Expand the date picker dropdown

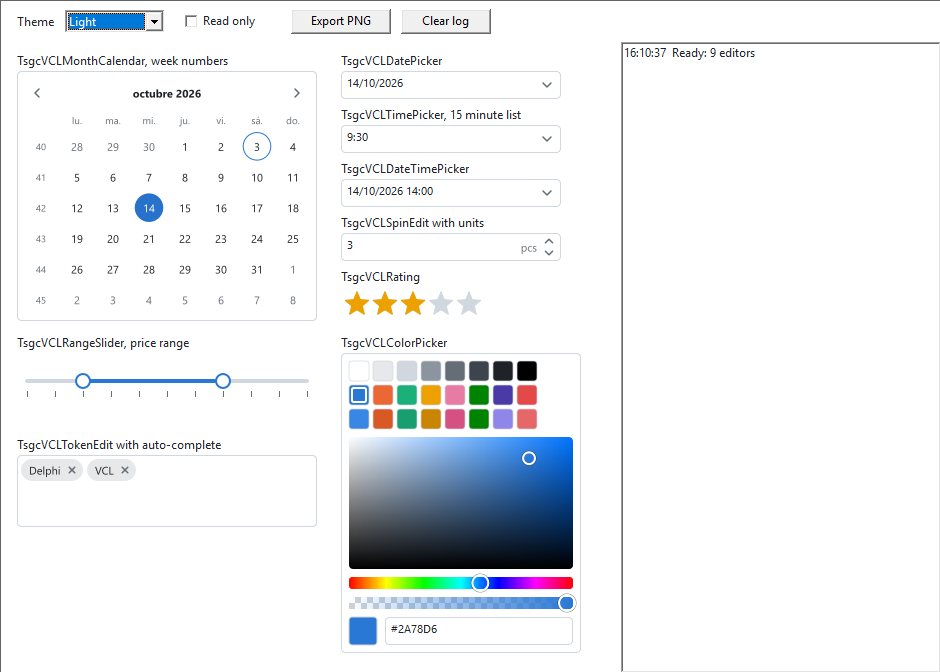[x=547, y=85]
